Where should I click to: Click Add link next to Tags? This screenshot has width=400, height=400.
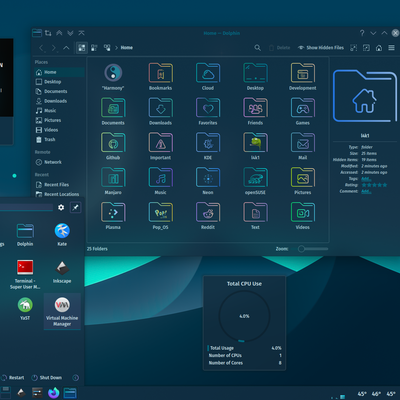366,179
